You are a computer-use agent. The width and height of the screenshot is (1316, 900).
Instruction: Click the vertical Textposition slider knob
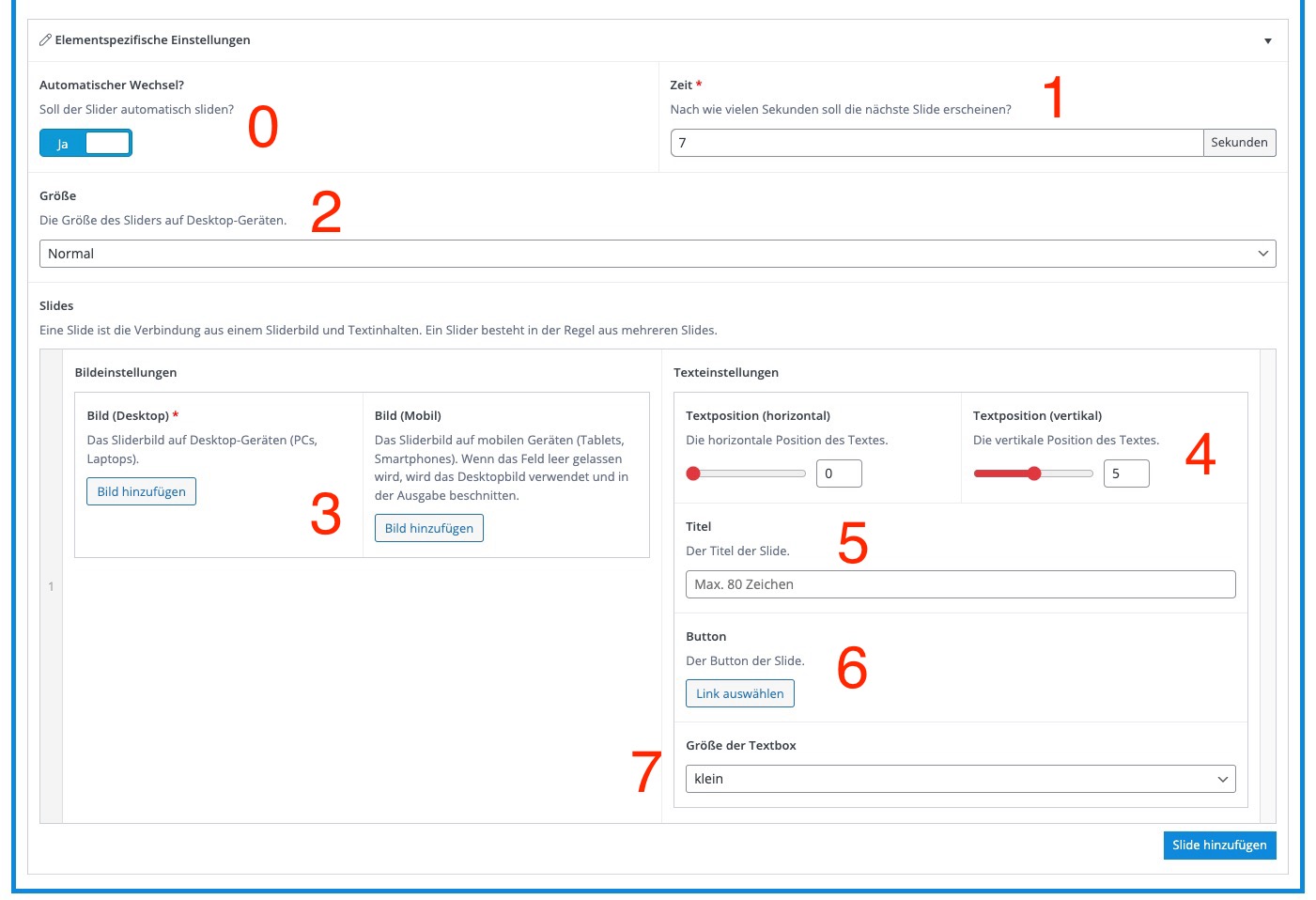point(1034,473)
